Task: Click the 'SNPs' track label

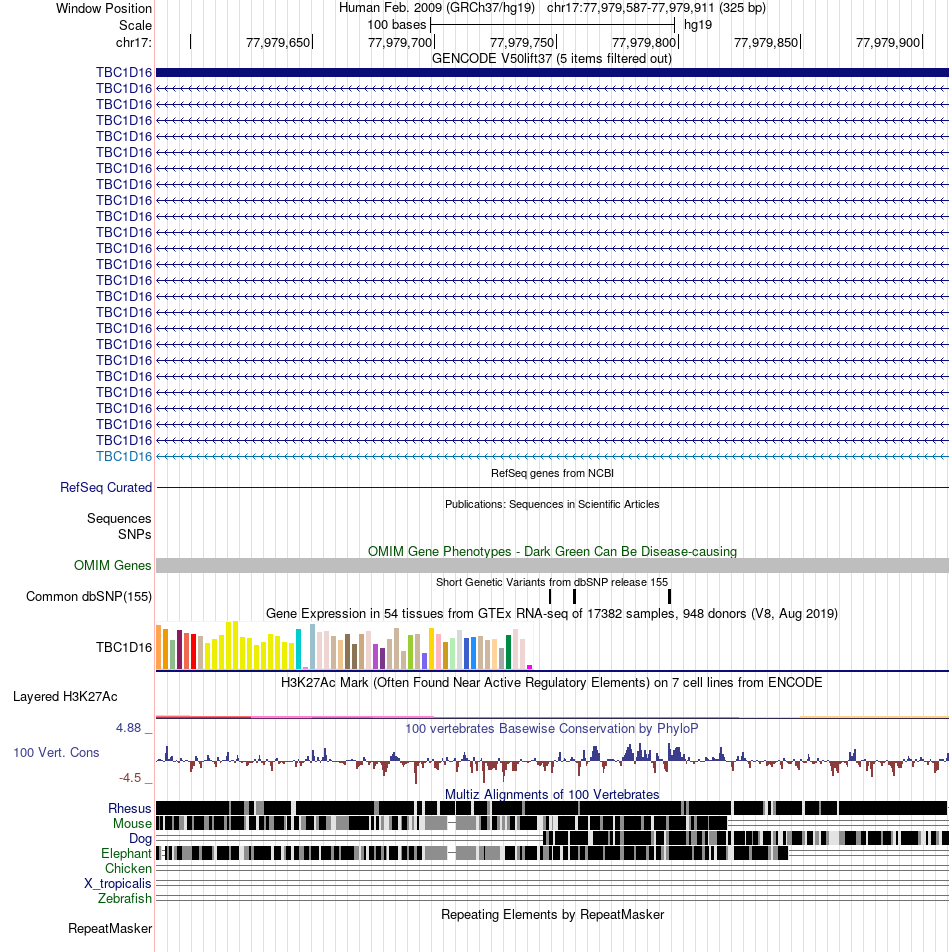Action: 135,534
